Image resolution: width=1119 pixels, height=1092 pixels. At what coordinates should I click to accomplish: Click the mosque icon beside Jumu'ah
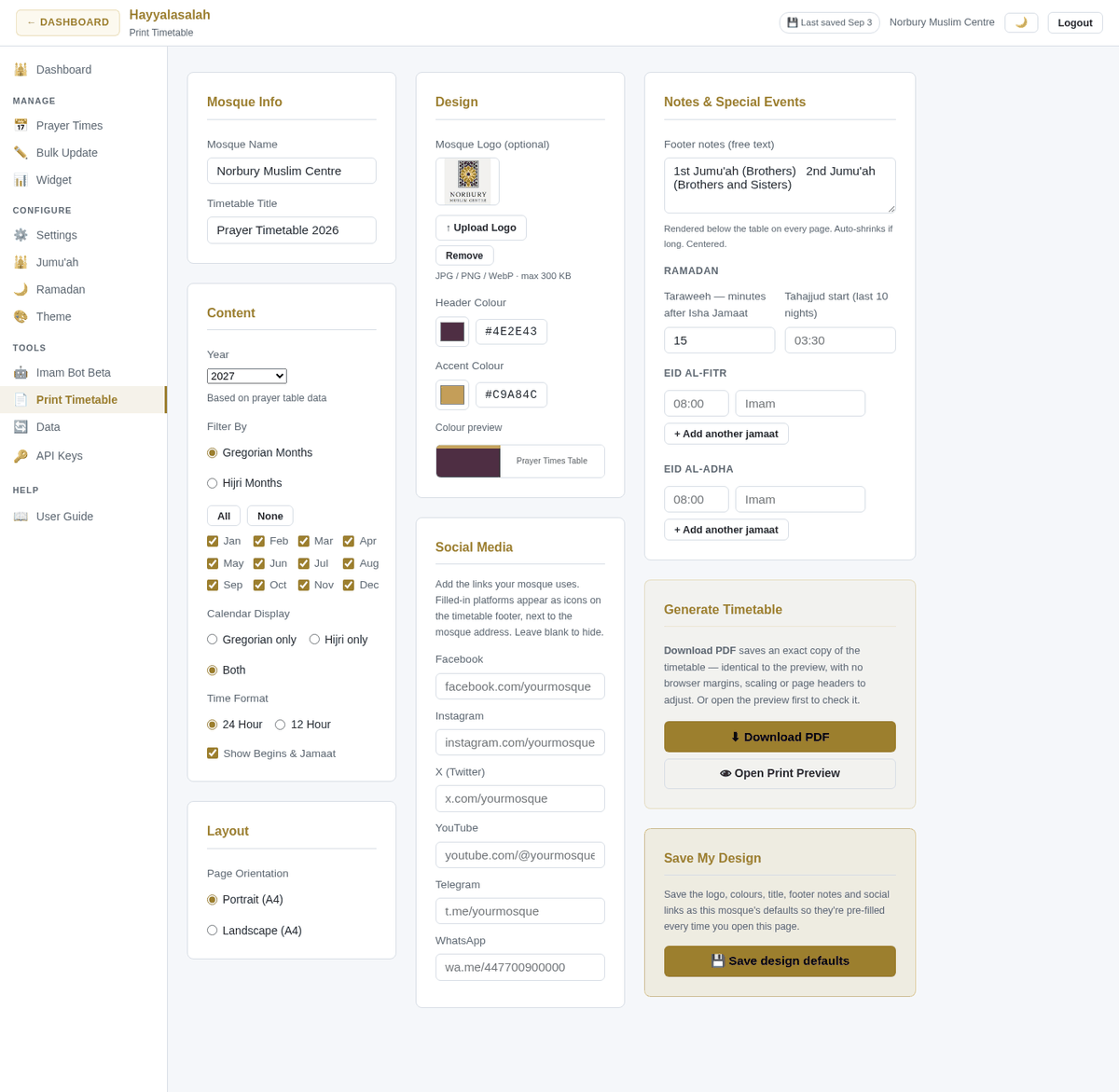coord(21,262)
